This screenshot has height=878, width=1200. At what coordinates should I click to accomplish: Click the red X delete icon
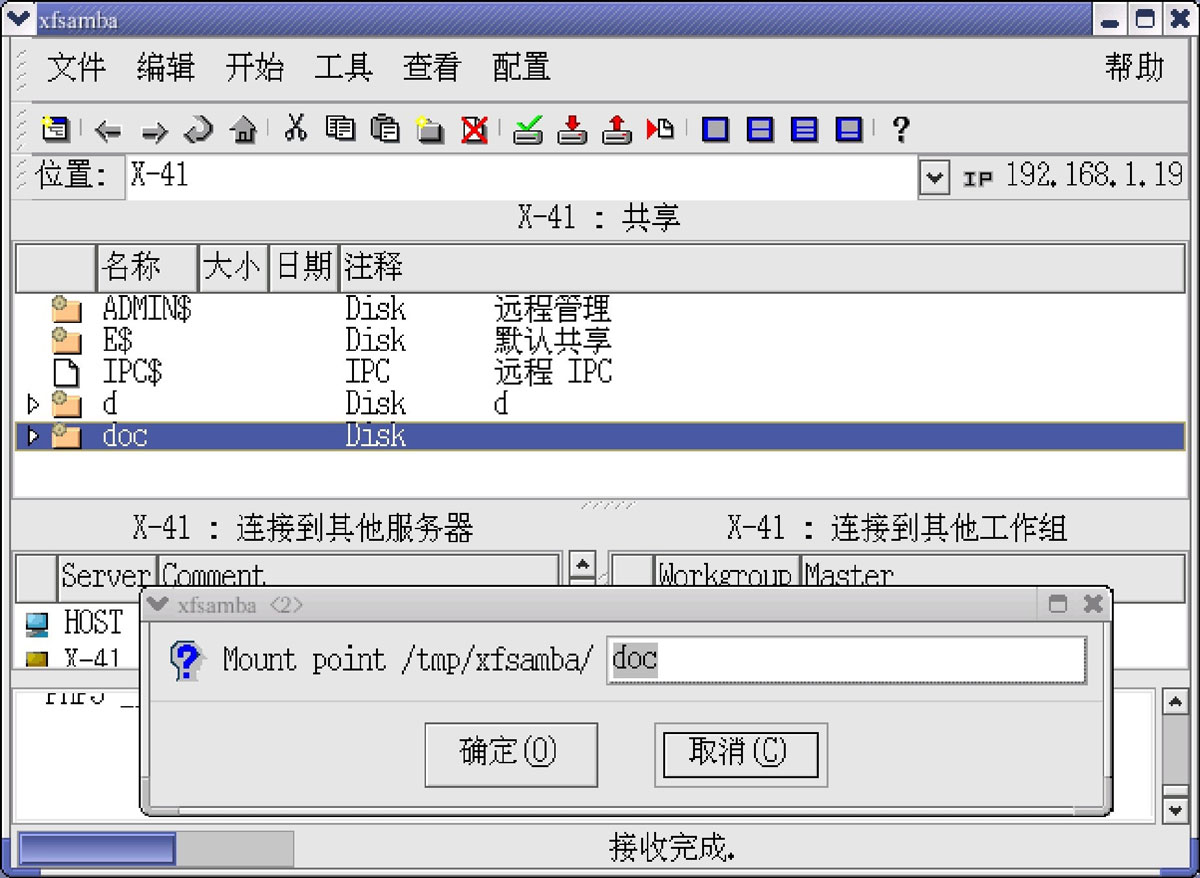(474, 129)
